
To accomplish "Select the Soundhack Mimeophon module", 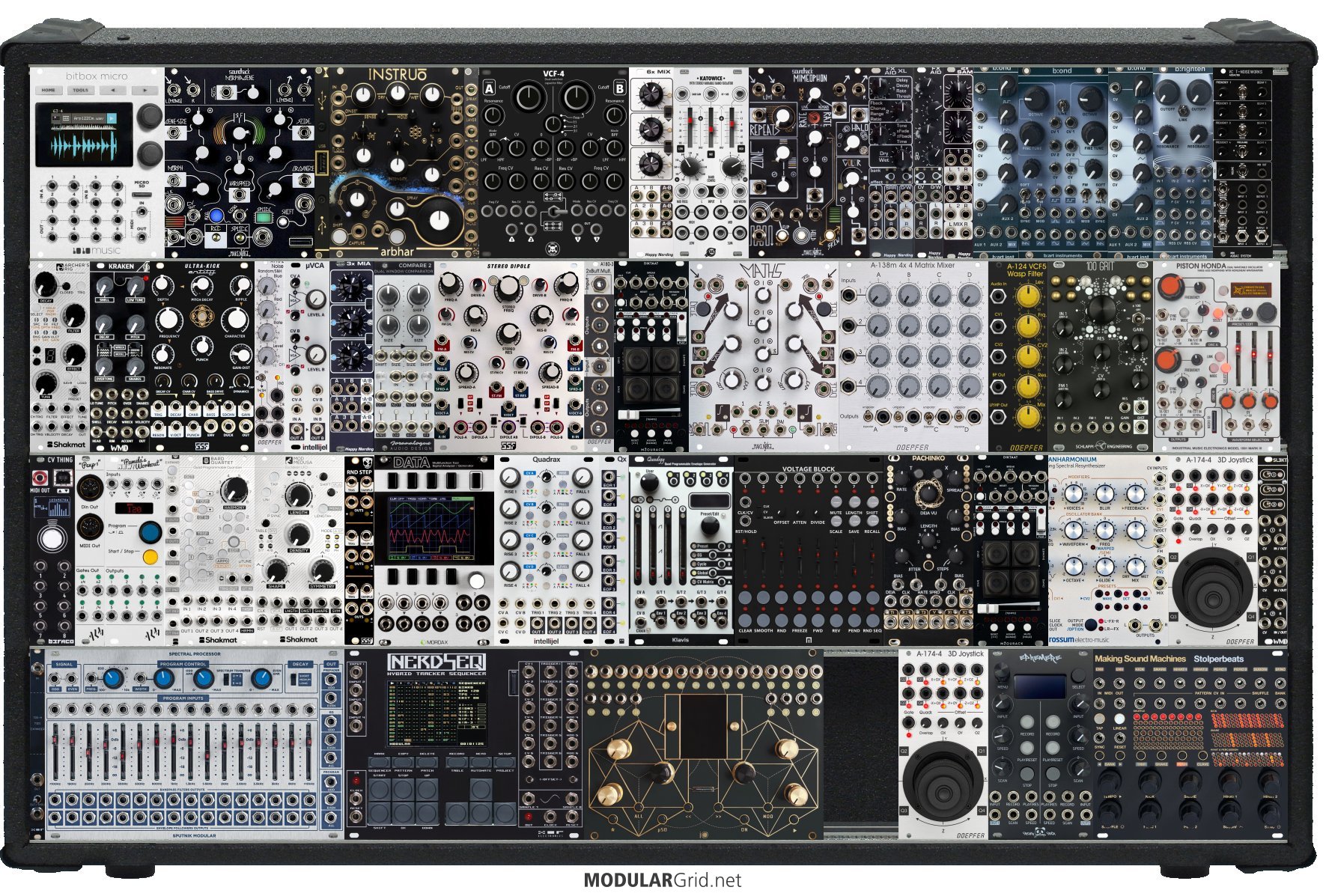I will [x=809, y=162].
